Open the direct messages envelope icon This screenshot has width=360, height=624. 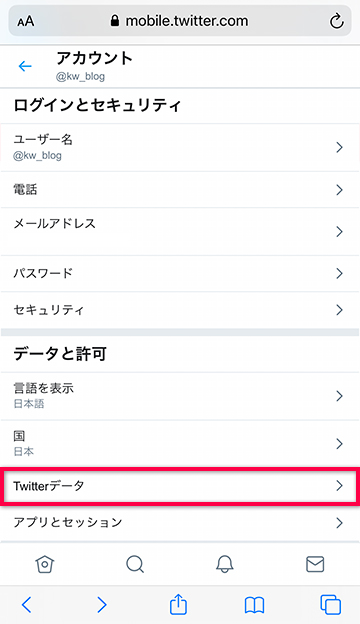click(x=315, y=564)
